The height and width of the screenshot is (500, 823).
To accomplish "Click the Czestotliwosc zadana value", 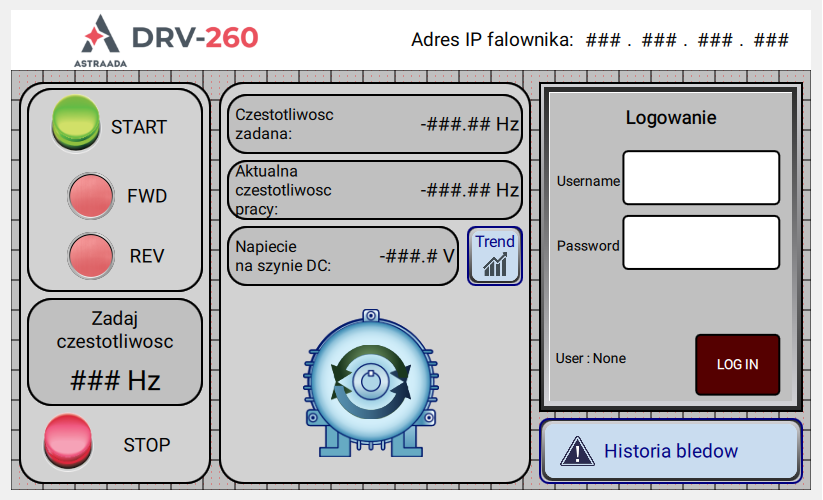I will pos(470,124).
